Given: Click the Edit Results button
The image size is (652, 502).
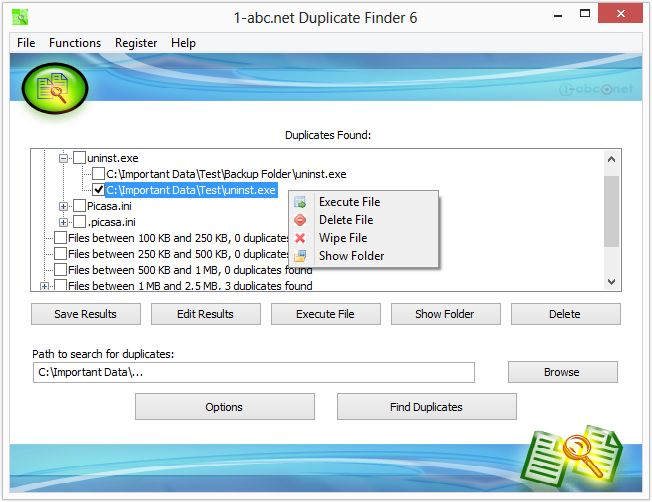Looking at the screenshot, I should (x=206, y=314).
